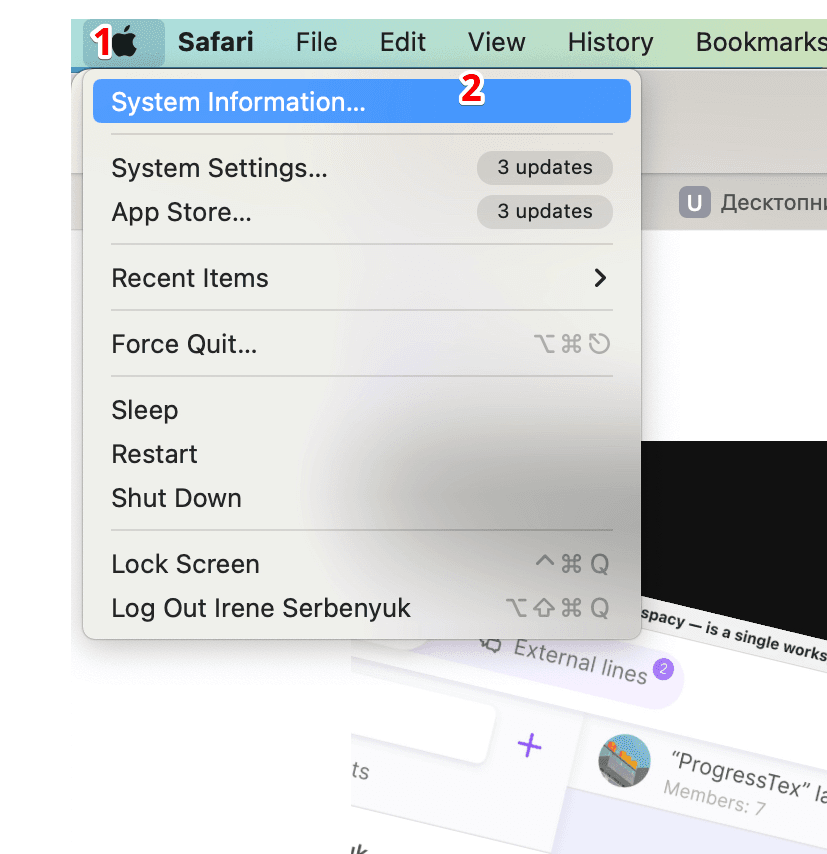Click the purple plus icon
This screenshot has width=827, height=854.
tap(529, 745)
